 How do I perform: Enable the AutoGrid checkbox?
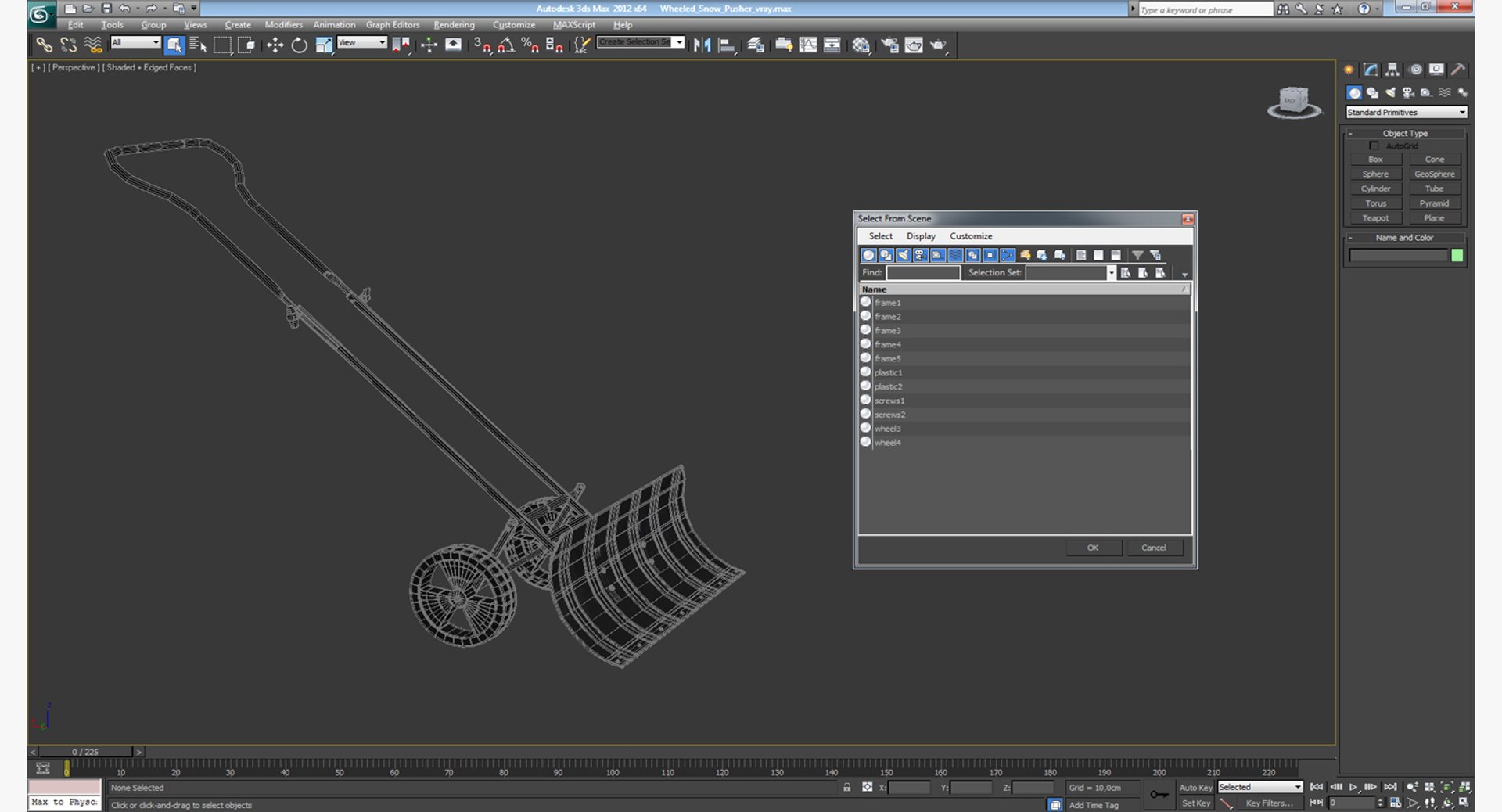1374,146
